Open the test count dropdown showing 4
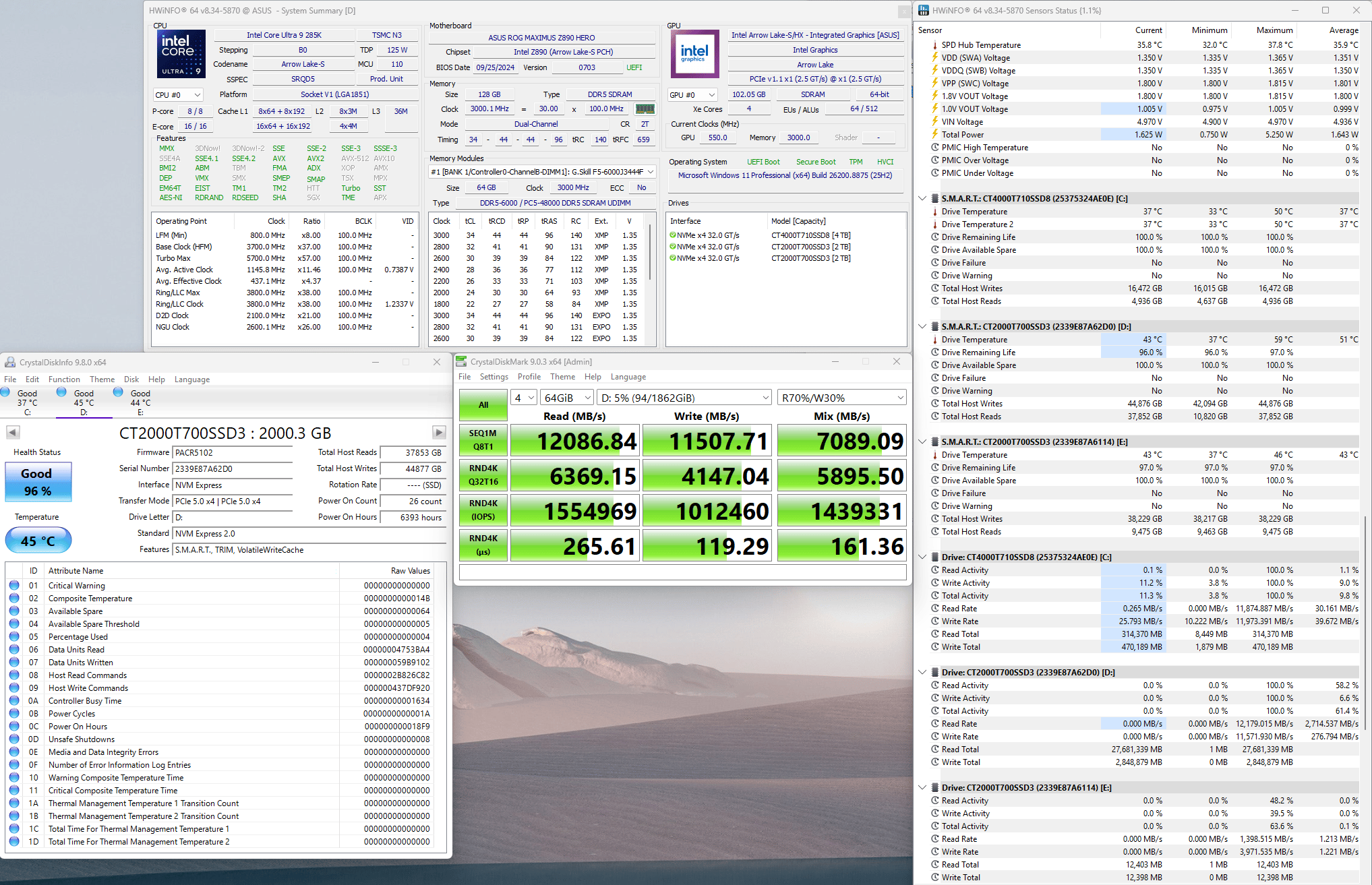The width and height of the screenshot is (1372, 885). tap(524, 398)
